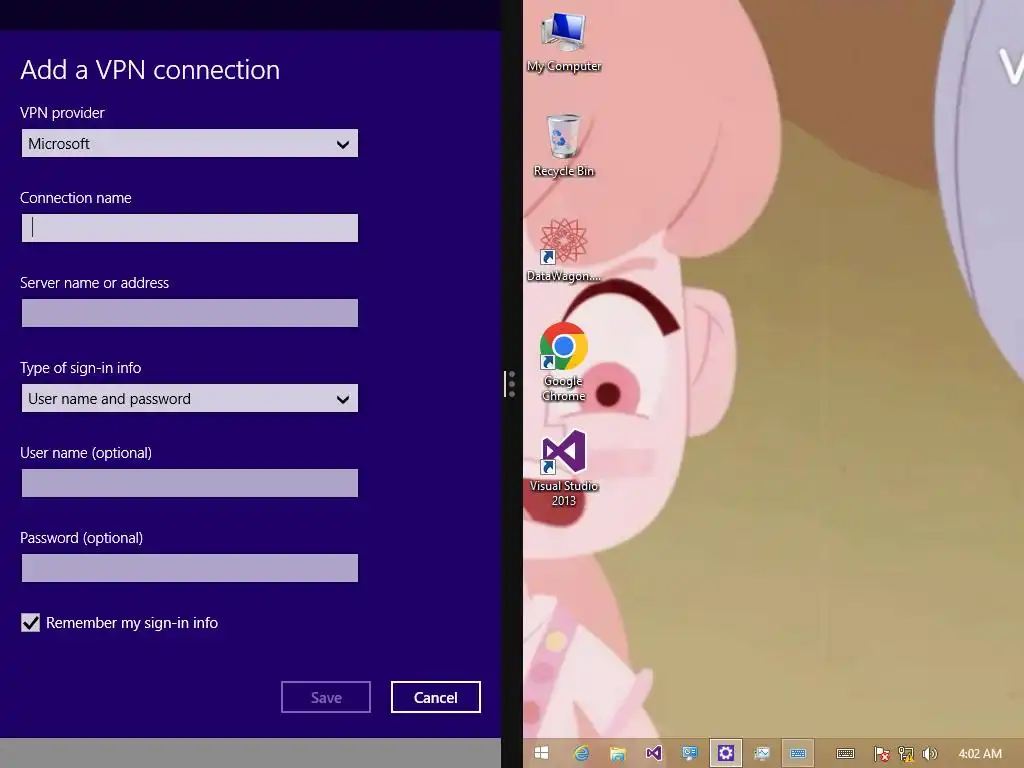
Task: Open Visual Studio from taskbar
Action: tap(653, 753)
